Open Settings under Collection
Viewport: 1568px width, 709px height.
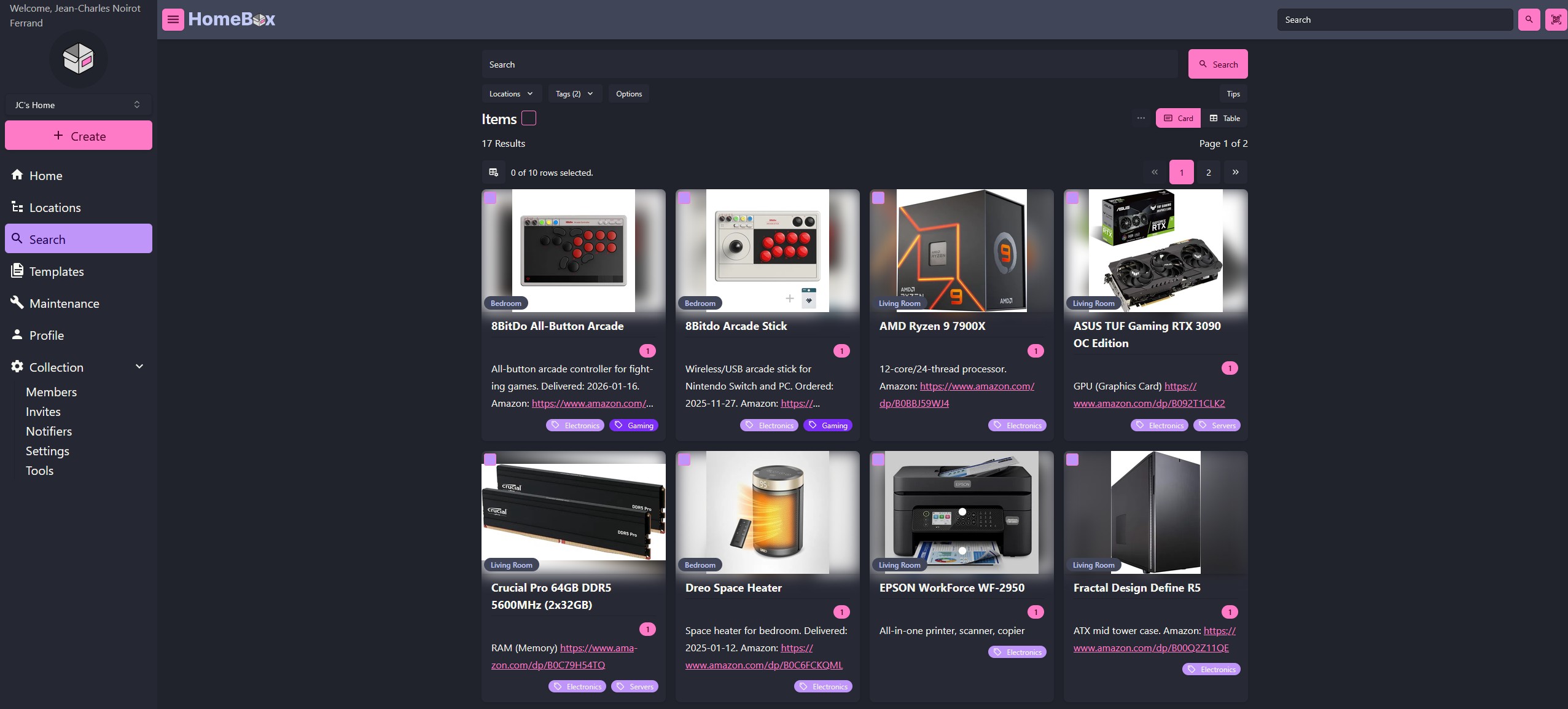tap(47, 451)
